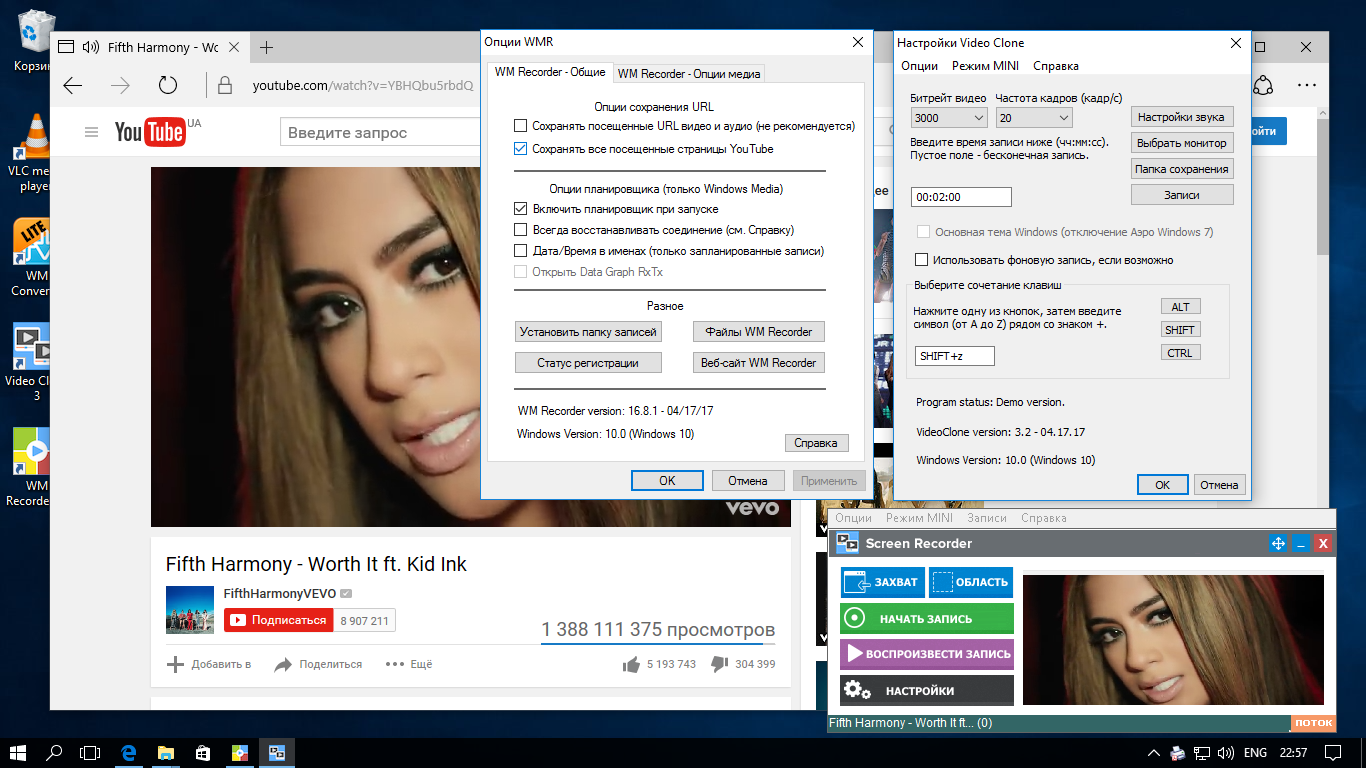
Task: Open the notification center icon
Action: click(1331, 752)
